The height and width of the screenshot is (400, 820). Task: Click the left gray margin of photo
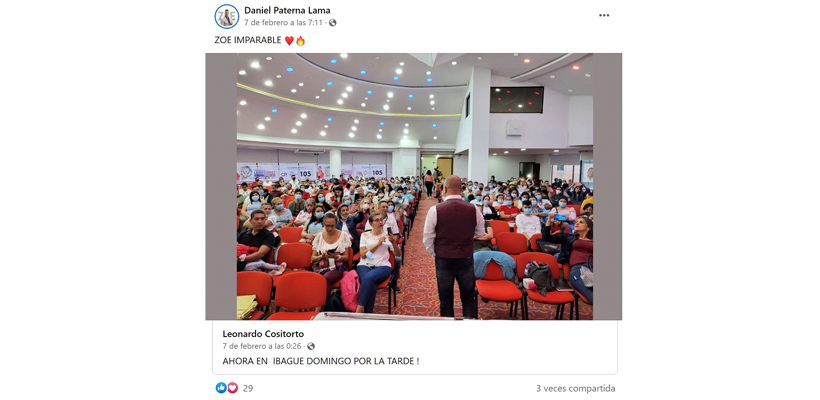pos(221,186)
